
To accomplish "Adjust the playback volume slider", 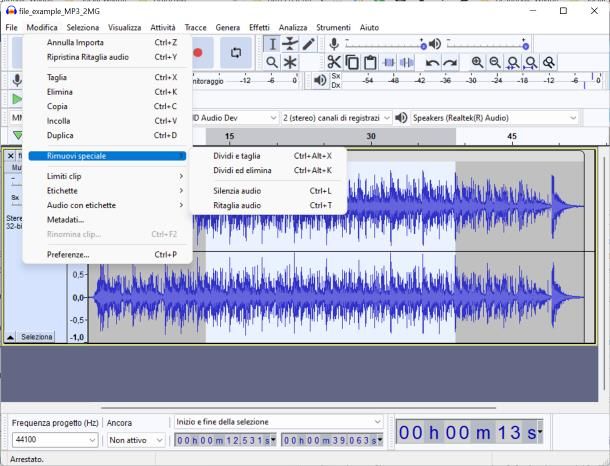I will click(487, 44).
